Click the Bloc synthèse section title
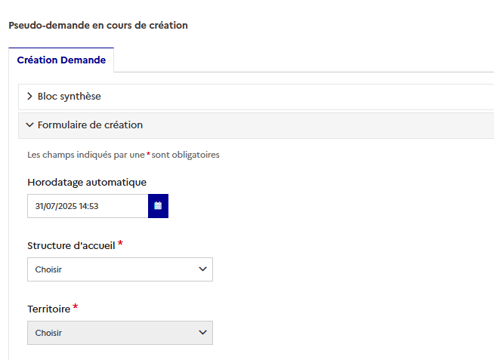The height and width of the screenshot is (360, 494). (x=69, y=96)
